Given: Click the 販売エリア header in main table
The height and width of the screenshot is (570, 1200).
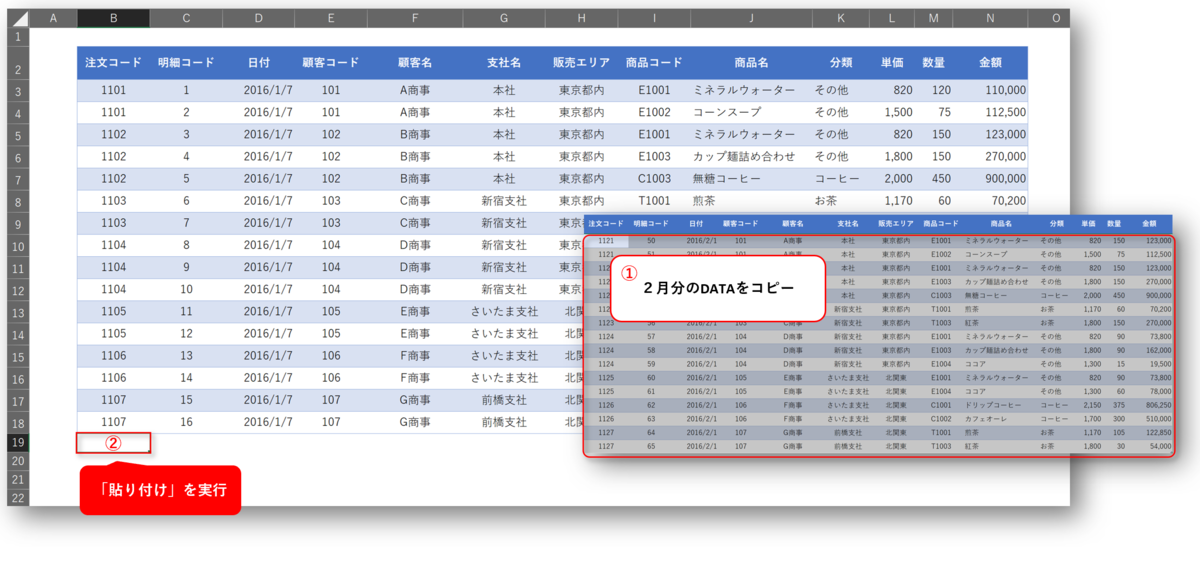Looking at the screenshot, I should pos(581,63).
